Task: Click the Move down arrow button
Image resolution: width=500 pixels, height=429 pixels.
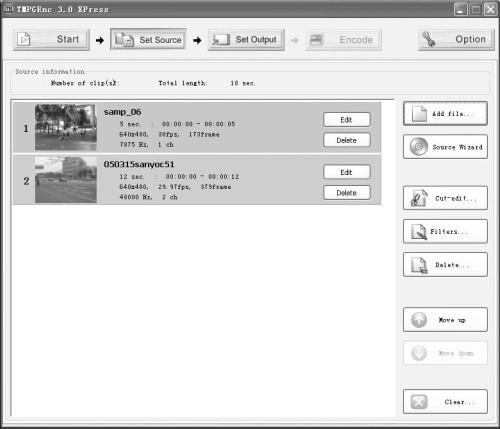Action: point(445,353)
